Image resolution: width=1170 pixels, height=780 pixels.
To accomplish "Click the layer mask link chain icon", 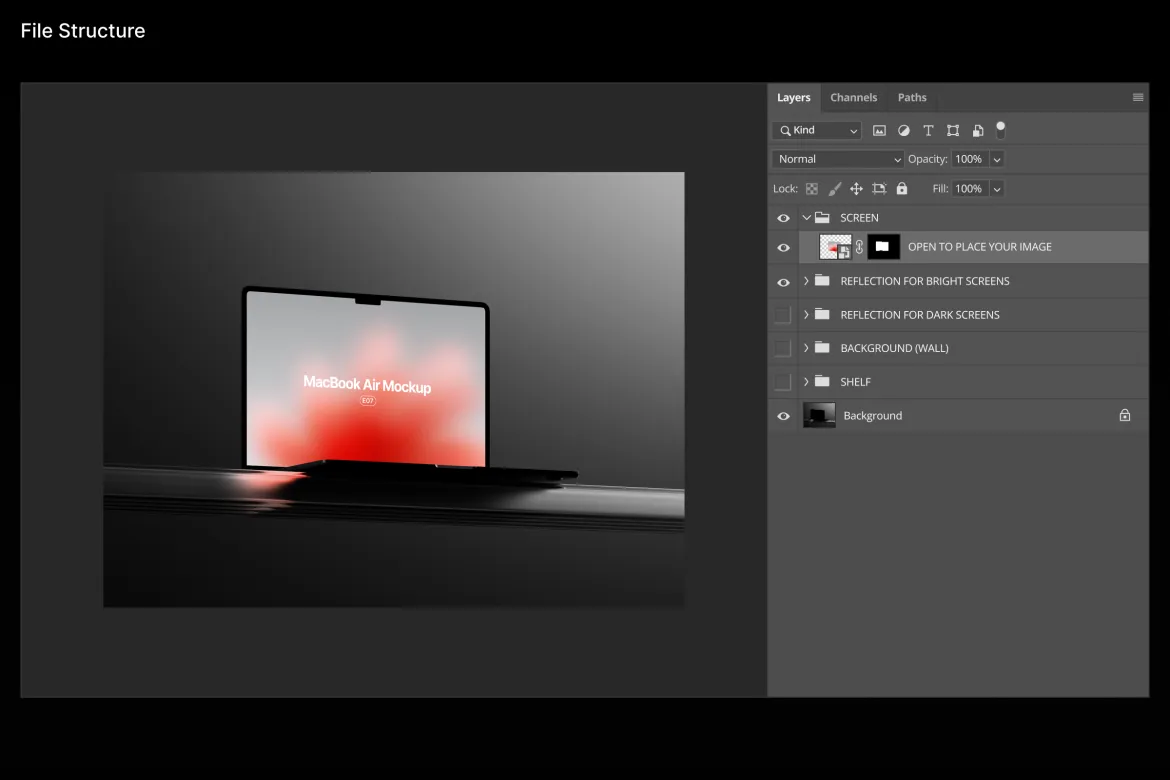I will pyautogui.click(x=860, y=247).
